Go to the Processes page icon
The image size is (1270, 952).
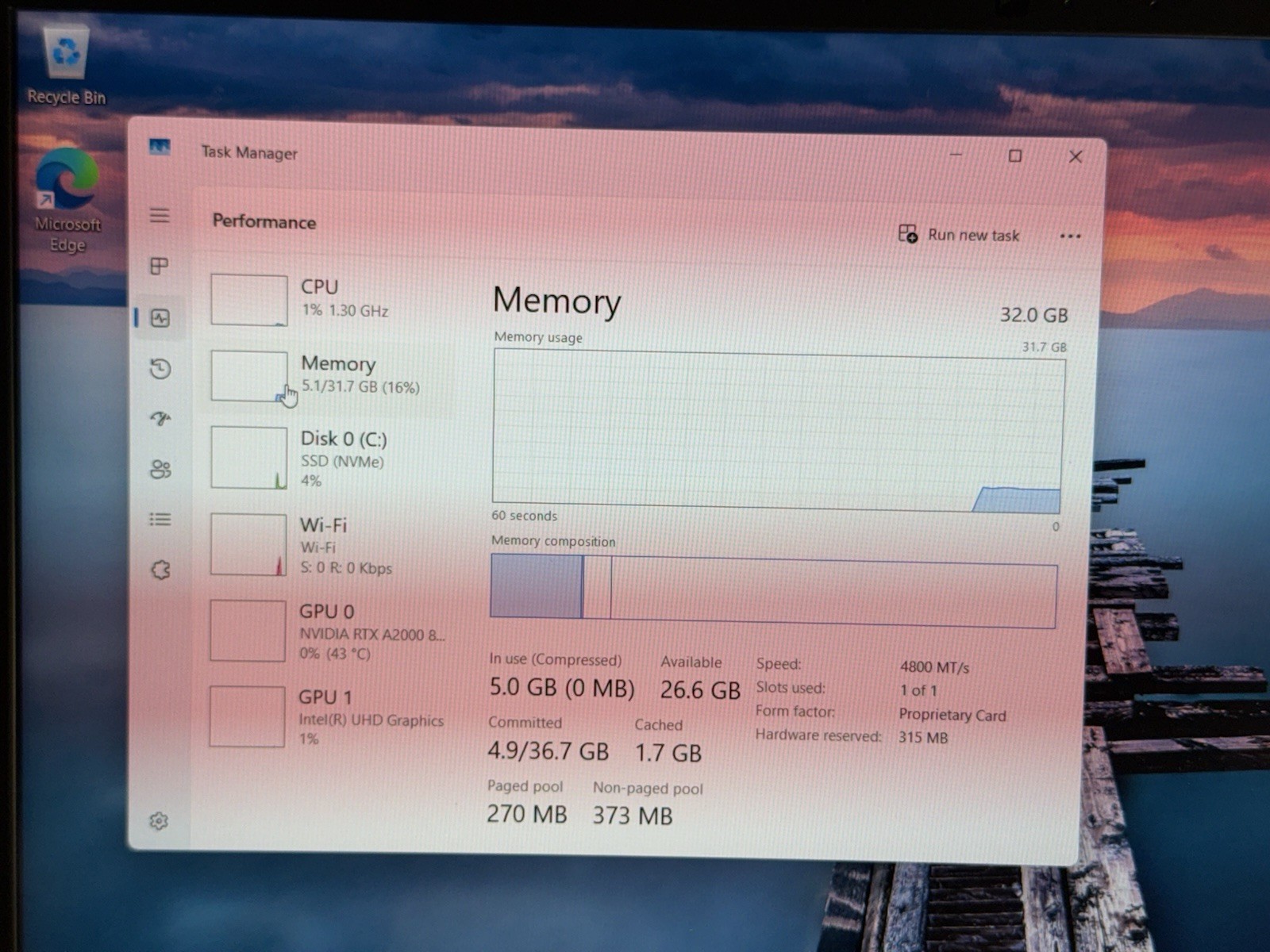tap(160, 266)
